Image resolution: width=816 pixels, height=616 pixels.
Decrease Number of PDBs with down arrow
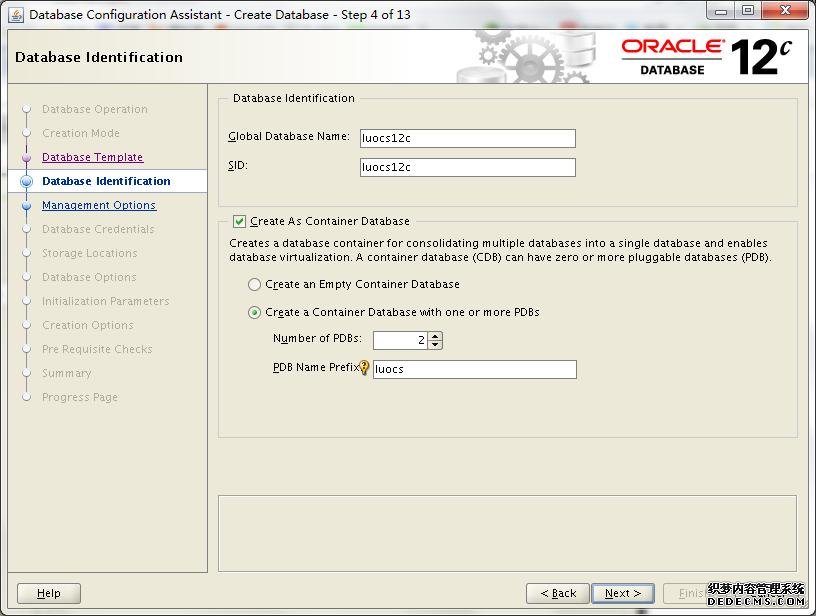point(435,345)
